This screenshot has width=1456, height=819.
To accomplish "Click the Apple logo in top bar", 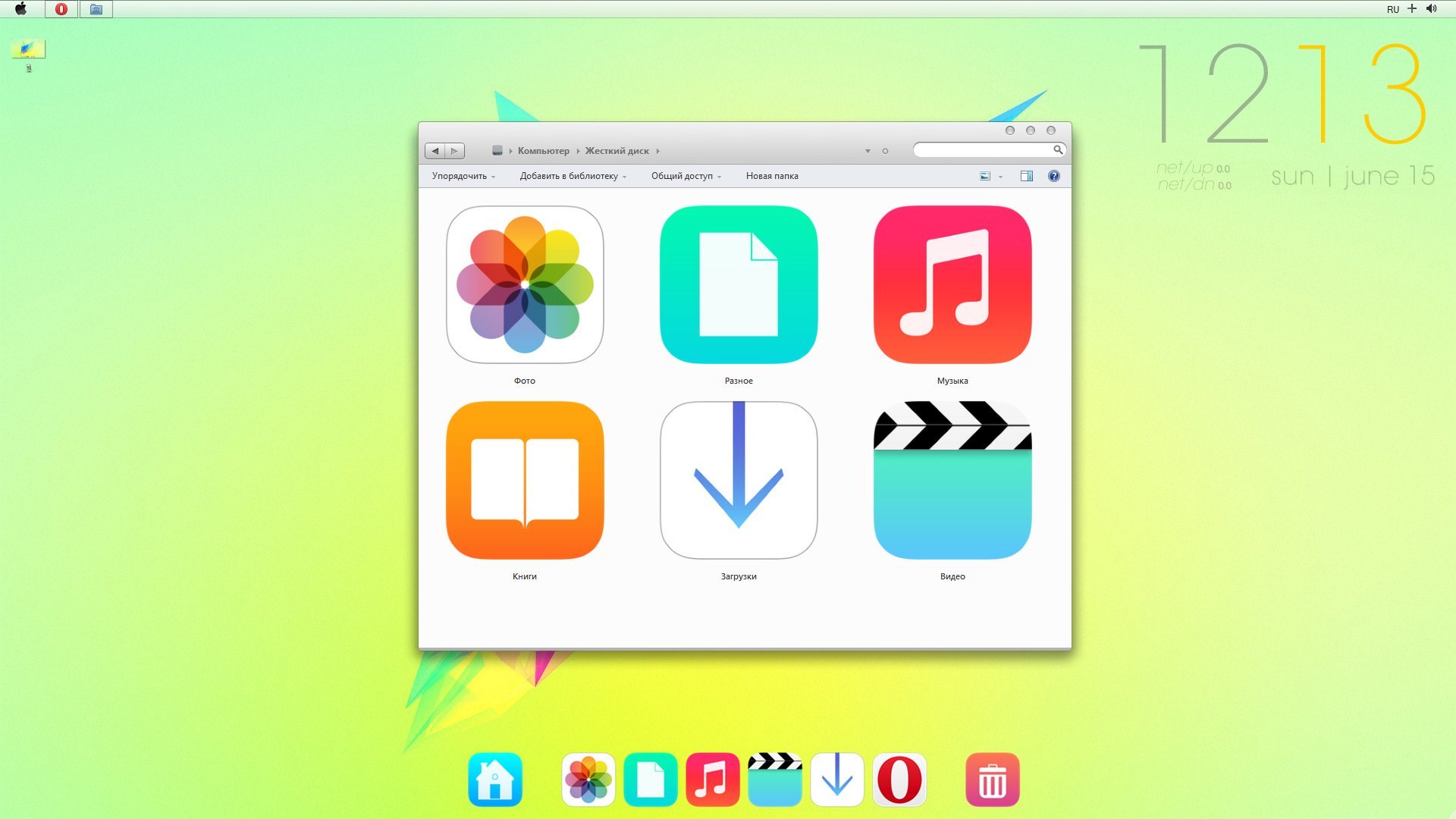I will point(21,9).
